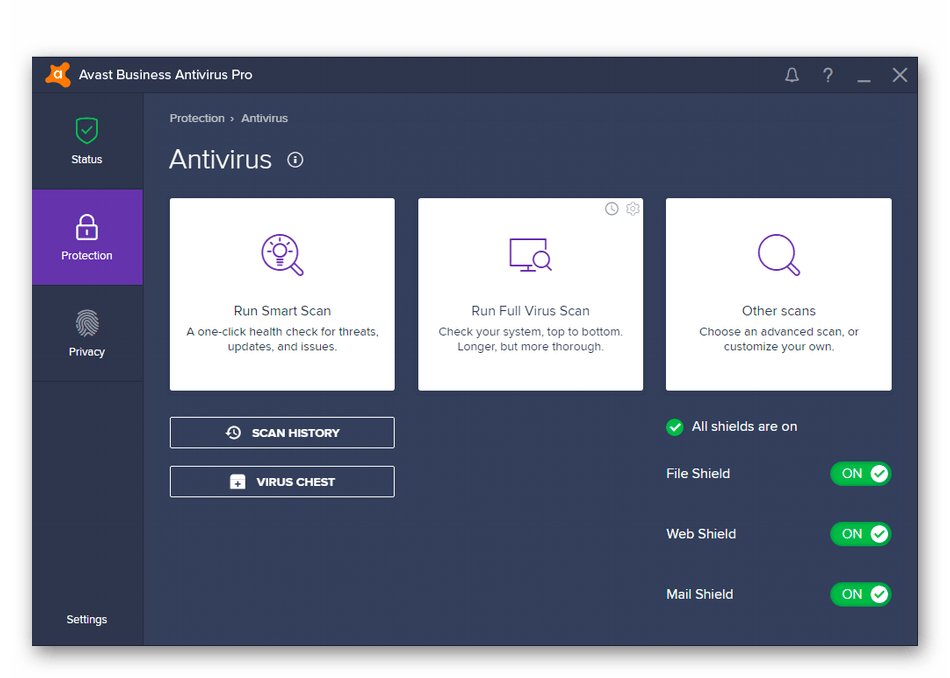This screenshot has height=678, width=950.
Task: Click the Mail Shield label
Action: point(700,594)
